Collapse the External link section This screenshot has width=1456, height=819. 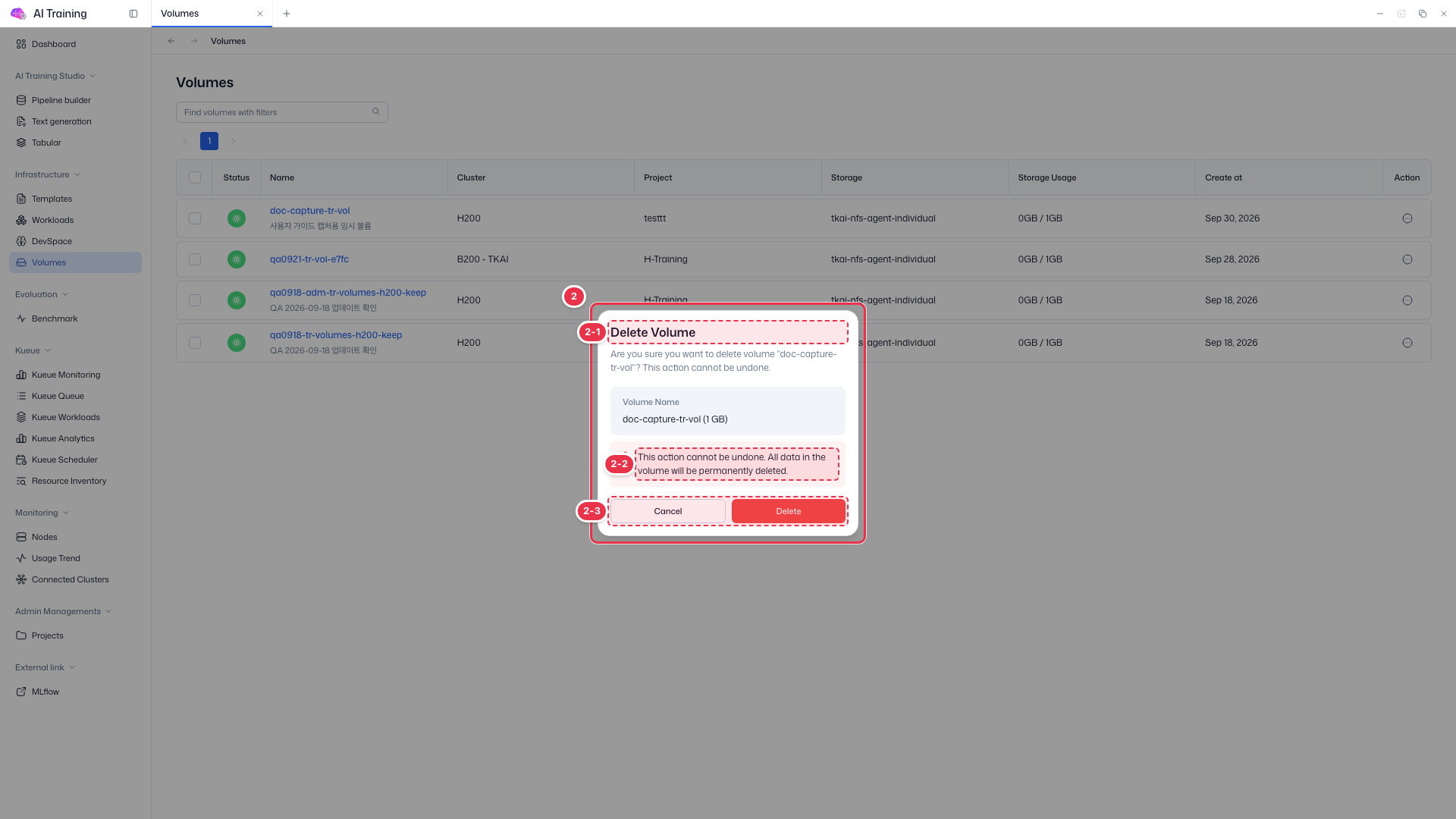coord(45,667)
